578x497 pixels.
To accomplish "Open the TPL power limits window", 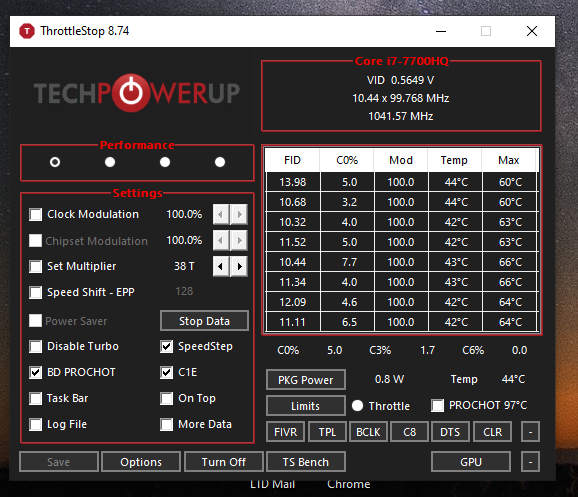I will pyautogui.click(x=327, y=432).
